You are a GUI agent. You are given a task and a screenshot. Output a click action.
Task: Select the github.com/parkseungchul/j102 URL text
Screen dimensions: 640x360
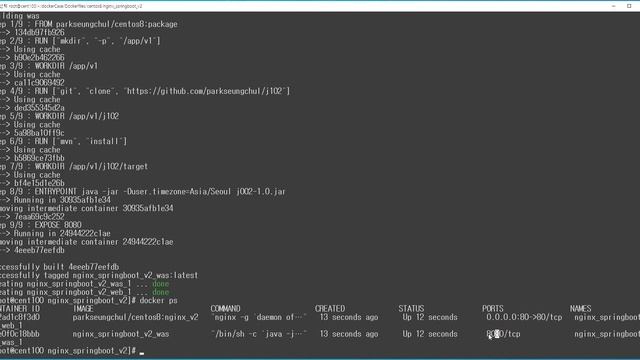(205, 91)
